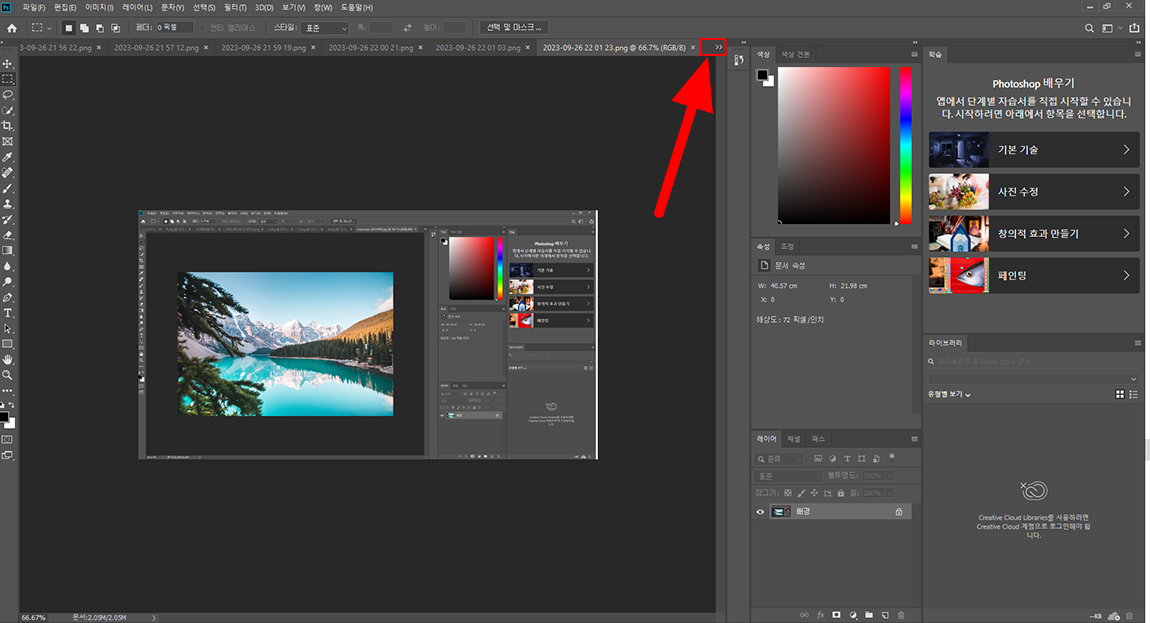Choose New selection mode button
The height and width of the screenshot is (623, 1150).
tap(68, 28)
